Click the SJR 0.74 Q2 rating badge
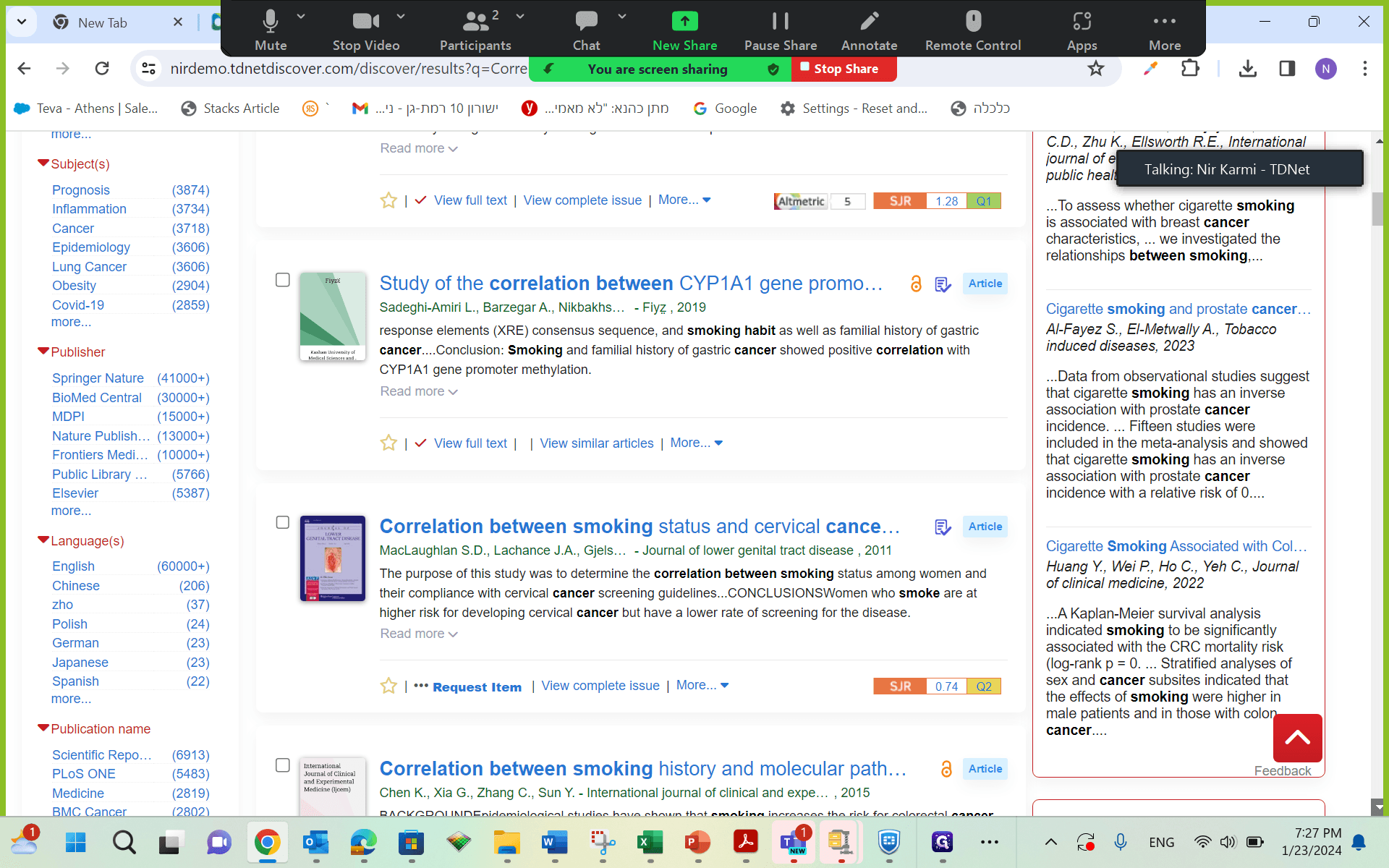Screen dimensions: 1389x868 click(937, 686)
